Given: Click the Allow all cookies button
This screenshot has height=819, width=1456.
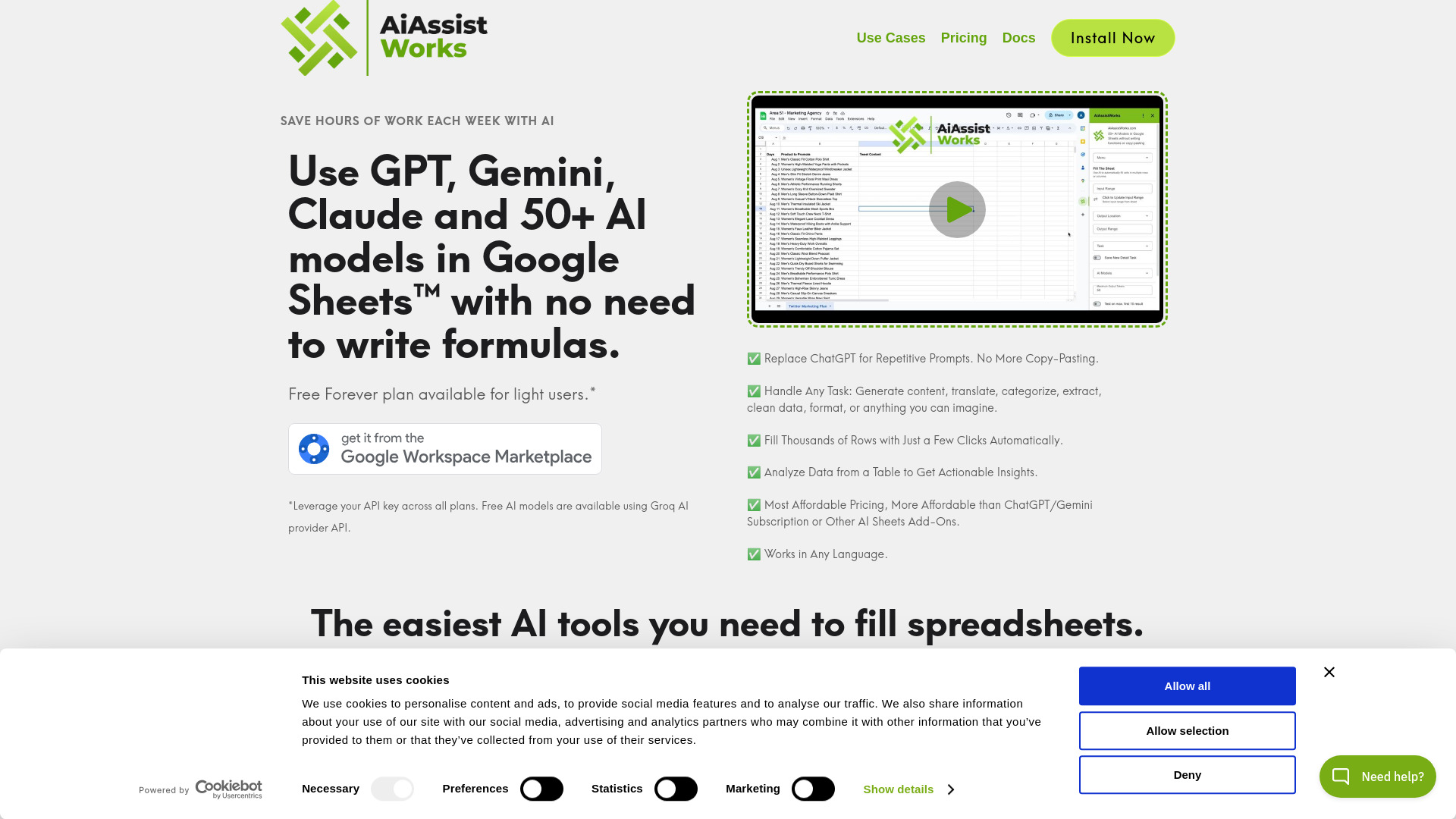Looking at the screenshot, I should (x=1187, y=686).
